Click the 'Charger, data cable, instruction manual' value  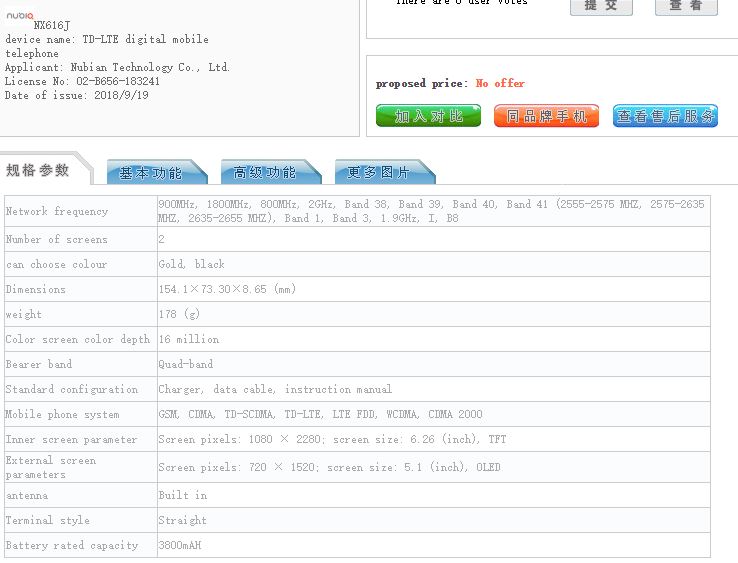pyautogui.click(x=275, y=389)
